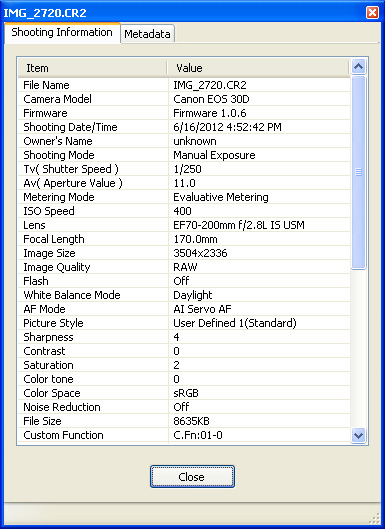Screen dimensions: 385x529
Task: Click the scrollbar down arrow
Action: tap(358, 435)
